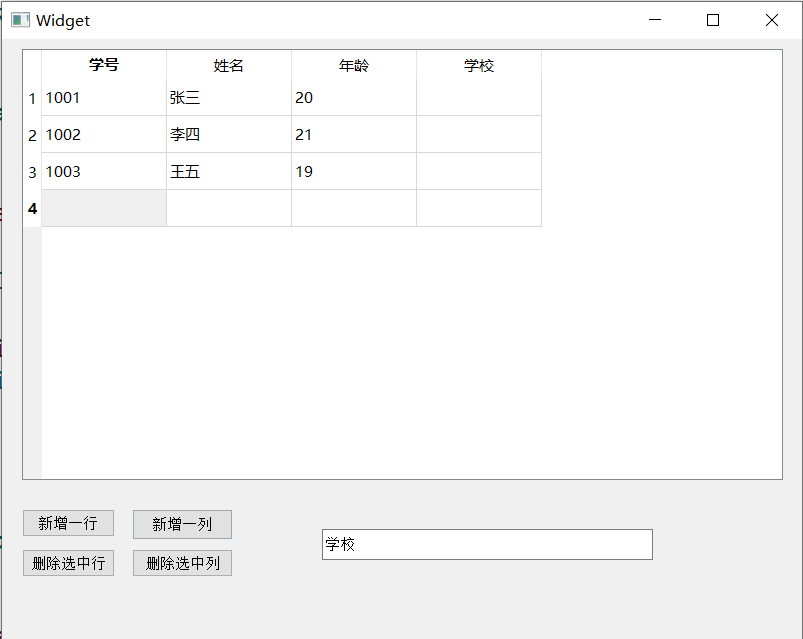Click the Widget window icon in title bar
The height and width of the screenshot is (639, 803).
20,20
